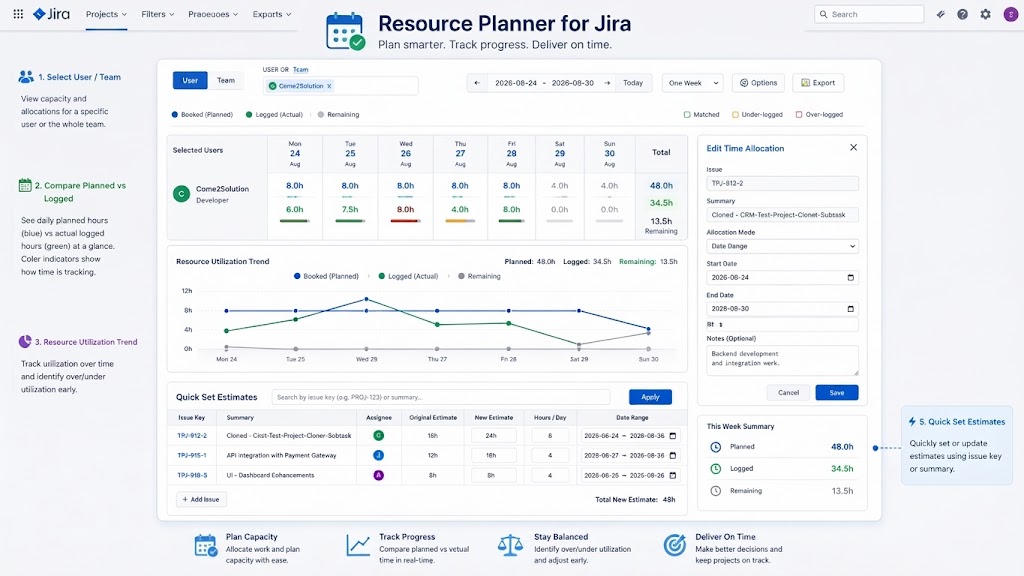The height and width of the screenshot is (576, 1024).
Task: Tick the Matched checkbox
Action: point(687,114)
